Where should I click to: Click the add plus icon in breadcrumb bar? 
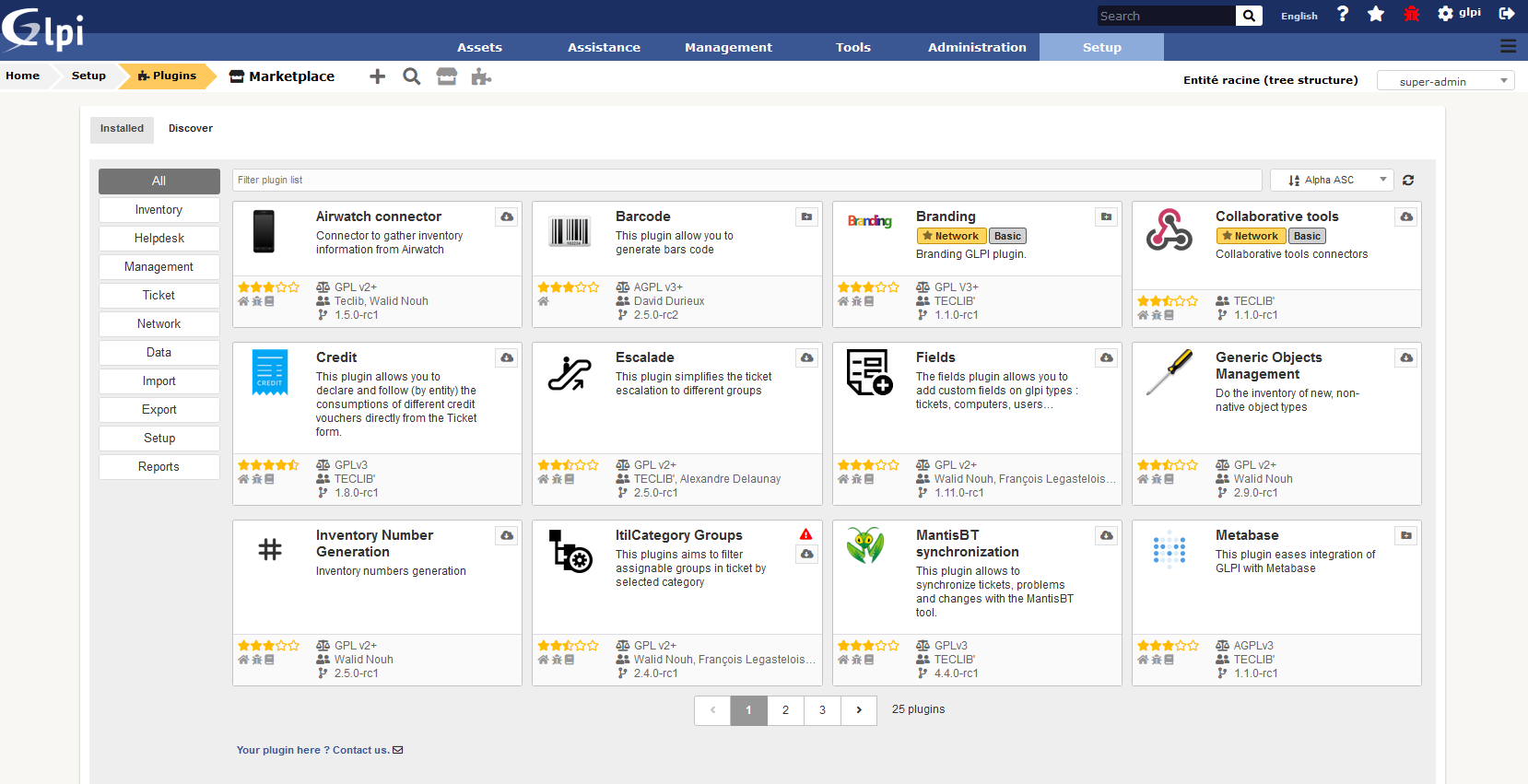coord(377,76)
